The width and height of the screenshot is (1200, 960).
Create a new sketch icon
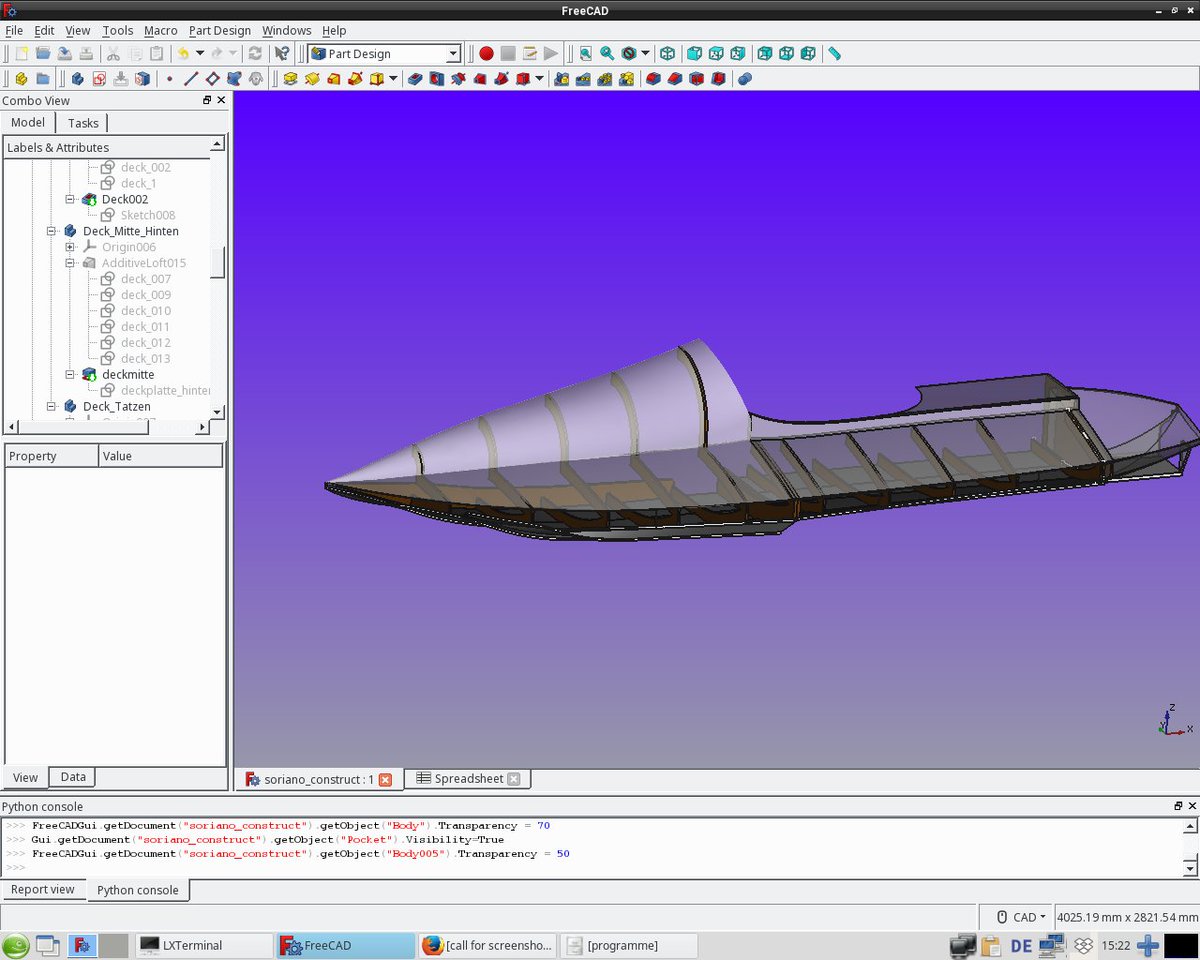click(x=99, y=78)
